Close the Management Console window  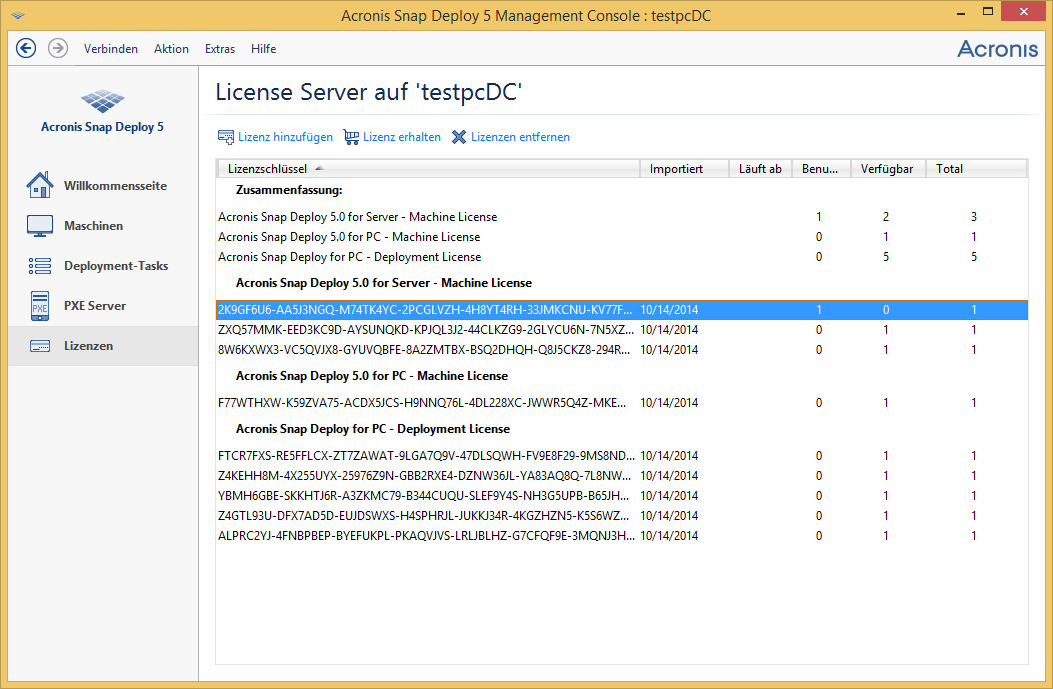click(x=1023, y=11)
